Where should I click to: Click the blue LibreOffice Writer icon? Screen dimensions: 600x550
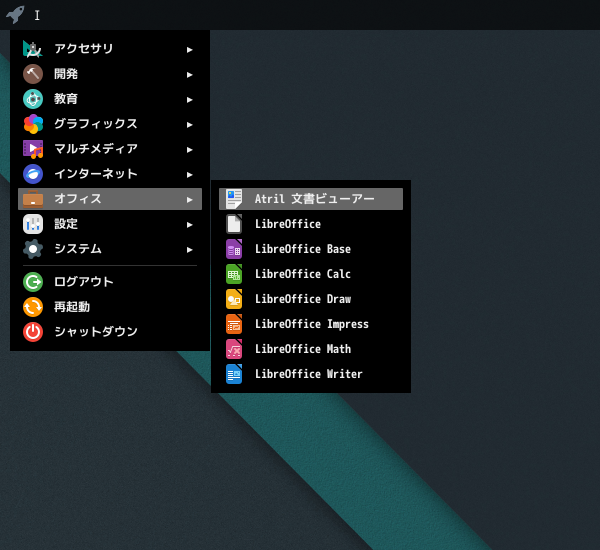(234, 374)
